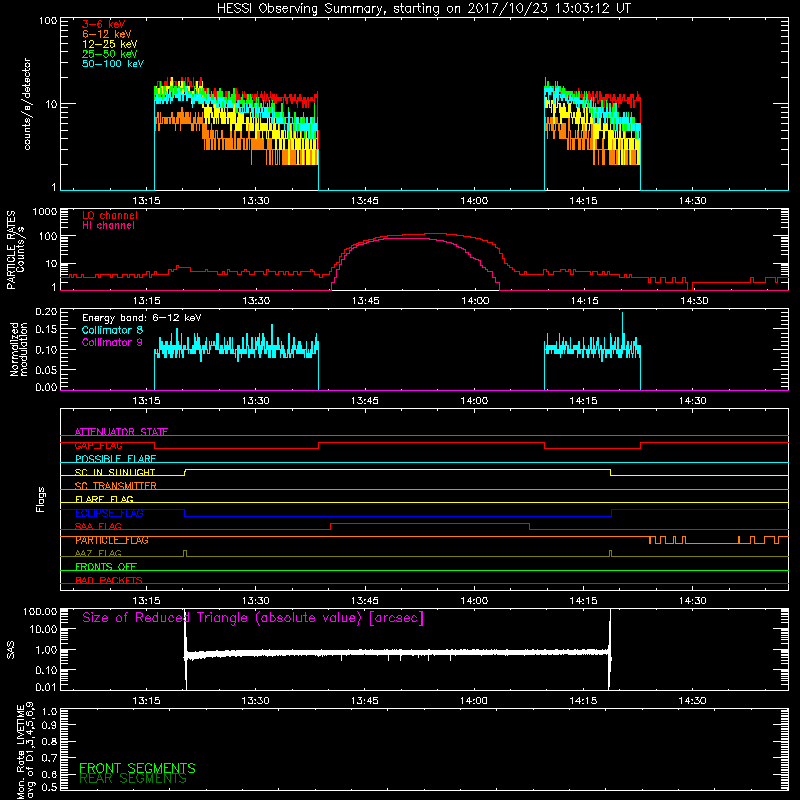Click the ATTENUATOR_STATE flag label
The height and width of the screenshot is (800, 800).
tap(121, 432)
